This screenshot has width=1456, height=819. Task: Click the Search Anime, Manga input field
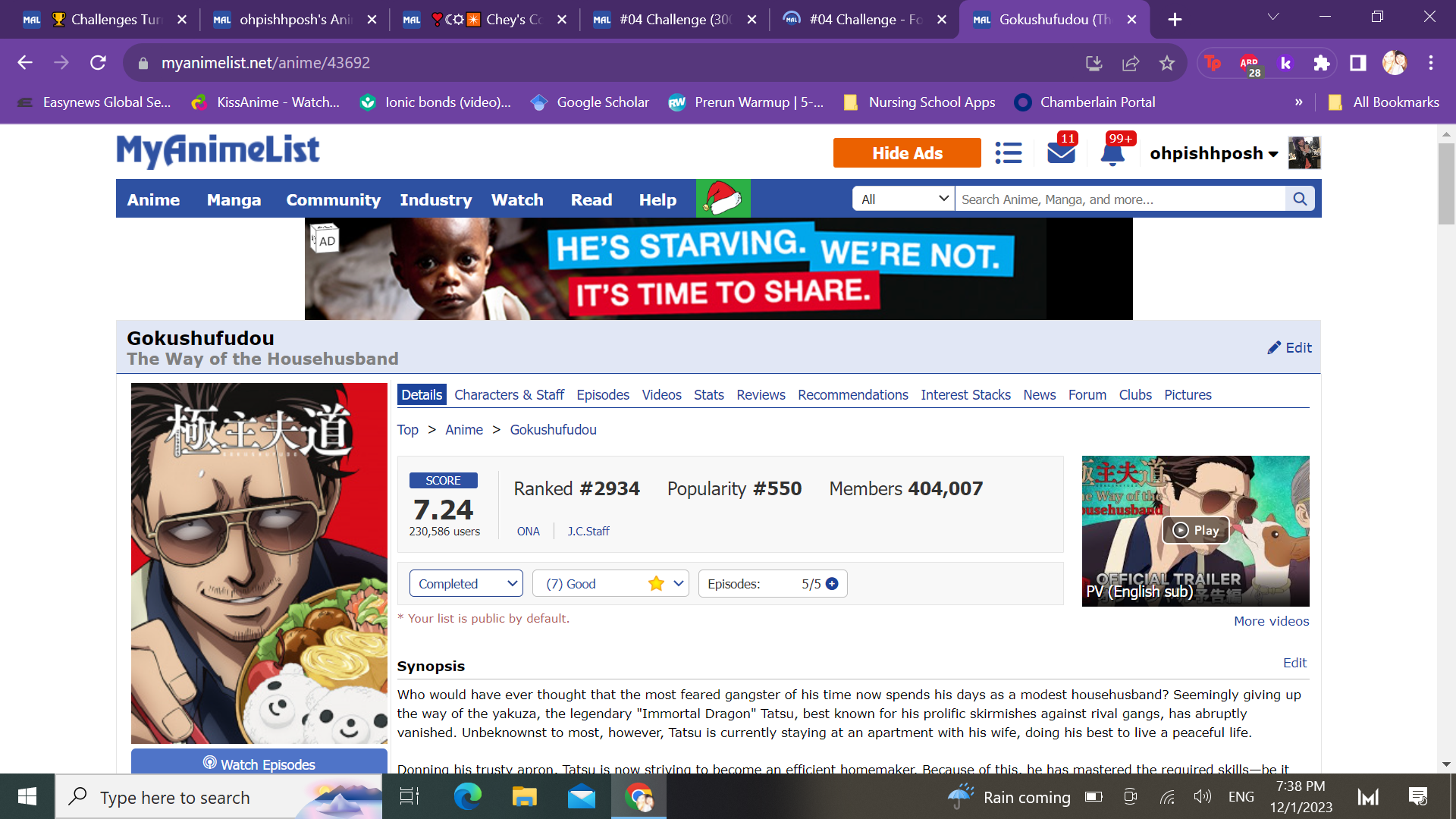pyautogui.click(x=1120, y=199)
